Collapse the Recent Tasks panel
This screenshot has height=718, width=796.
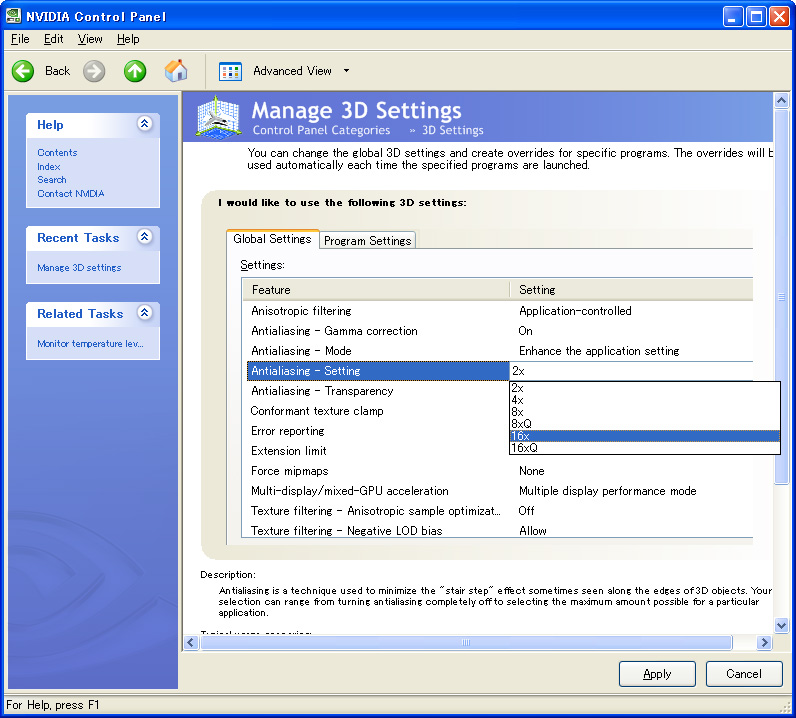tap(144, 237)
